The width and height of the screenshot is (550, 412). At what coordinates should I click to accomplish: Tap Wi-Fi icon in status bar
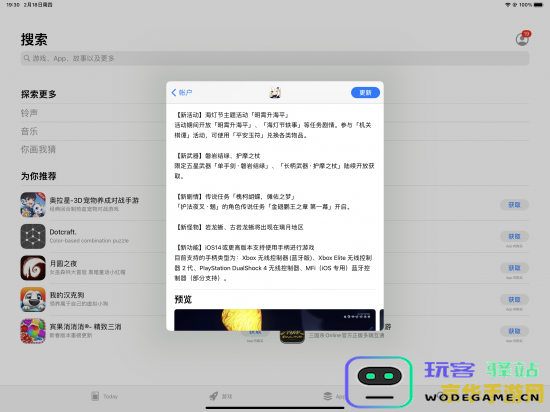[508, 5]
